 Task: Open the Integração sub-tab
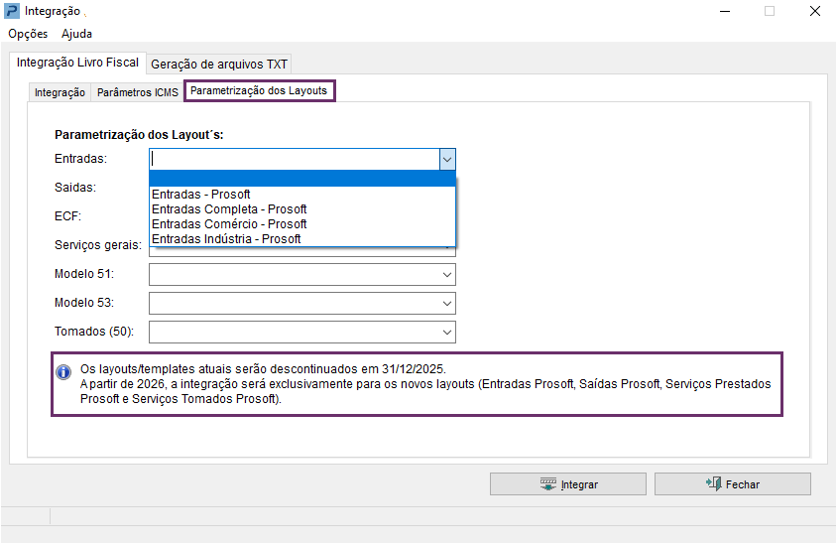(60, 92)
